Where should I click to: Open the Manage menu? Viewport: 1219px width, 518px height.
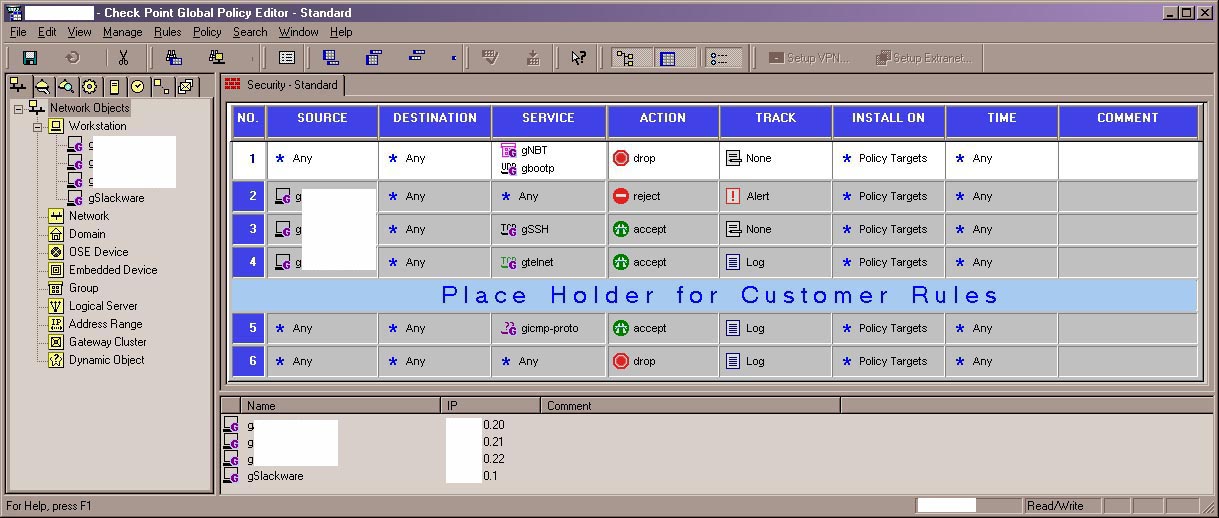[x=123, y=32]
